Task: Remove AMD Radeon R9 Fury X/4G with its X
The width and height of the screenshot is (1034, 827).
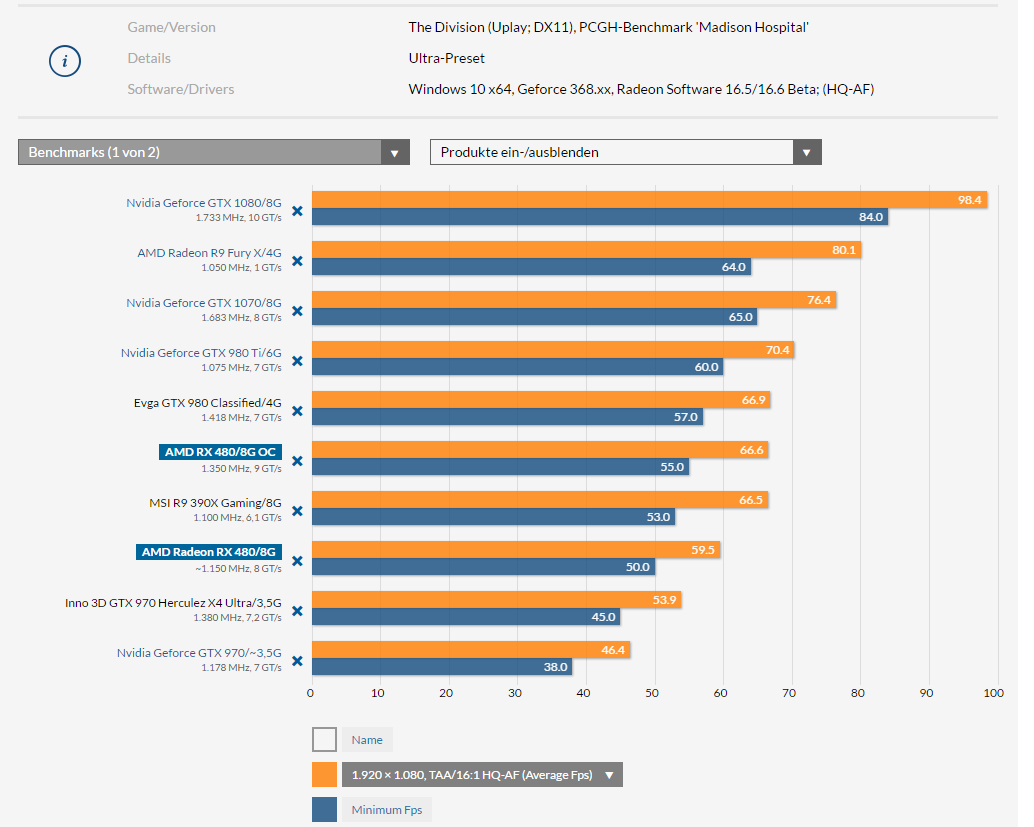Action: 297,261
